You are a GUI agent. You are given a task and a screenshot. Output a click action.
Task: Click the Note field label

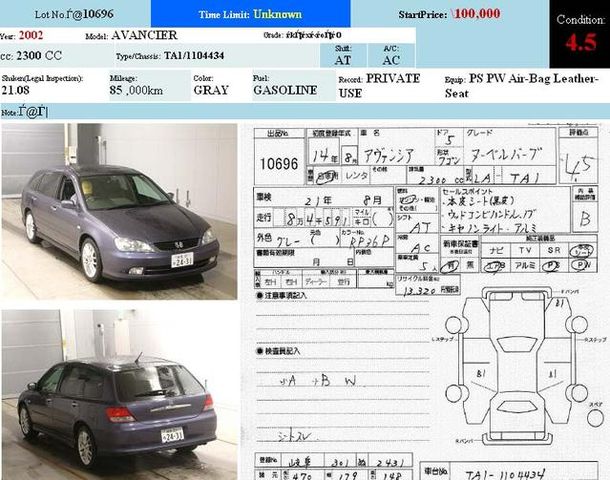point(9,113)
